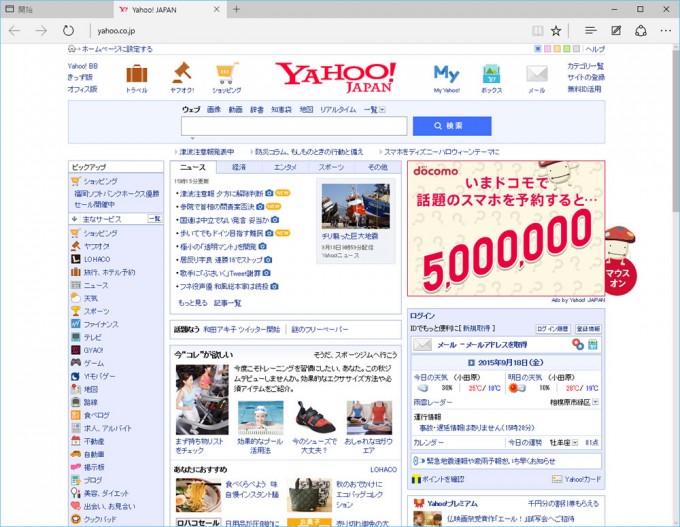Click the browser forward arrow

tap(41, 31)
